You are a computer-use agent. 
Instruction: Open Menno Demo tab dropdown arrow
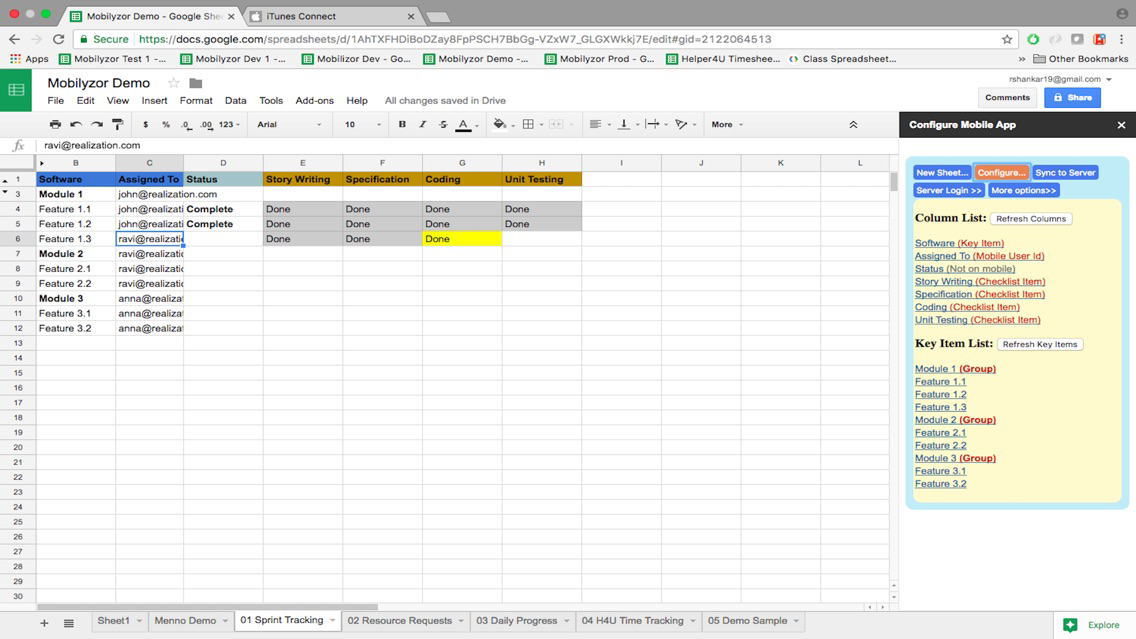coord(225,621)
